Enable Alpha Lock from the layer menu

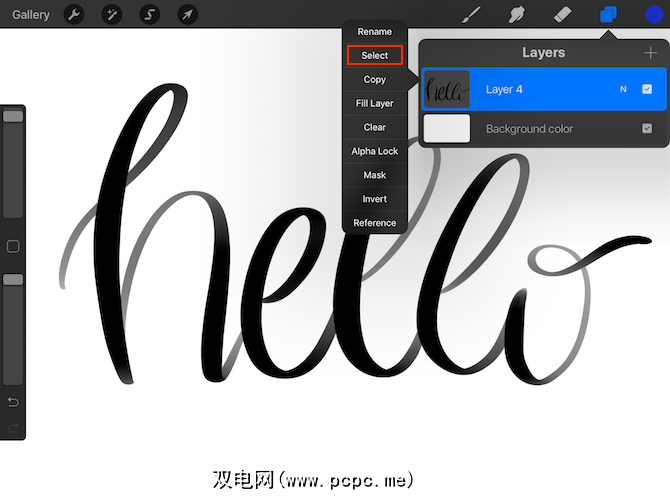pos(375,151)
